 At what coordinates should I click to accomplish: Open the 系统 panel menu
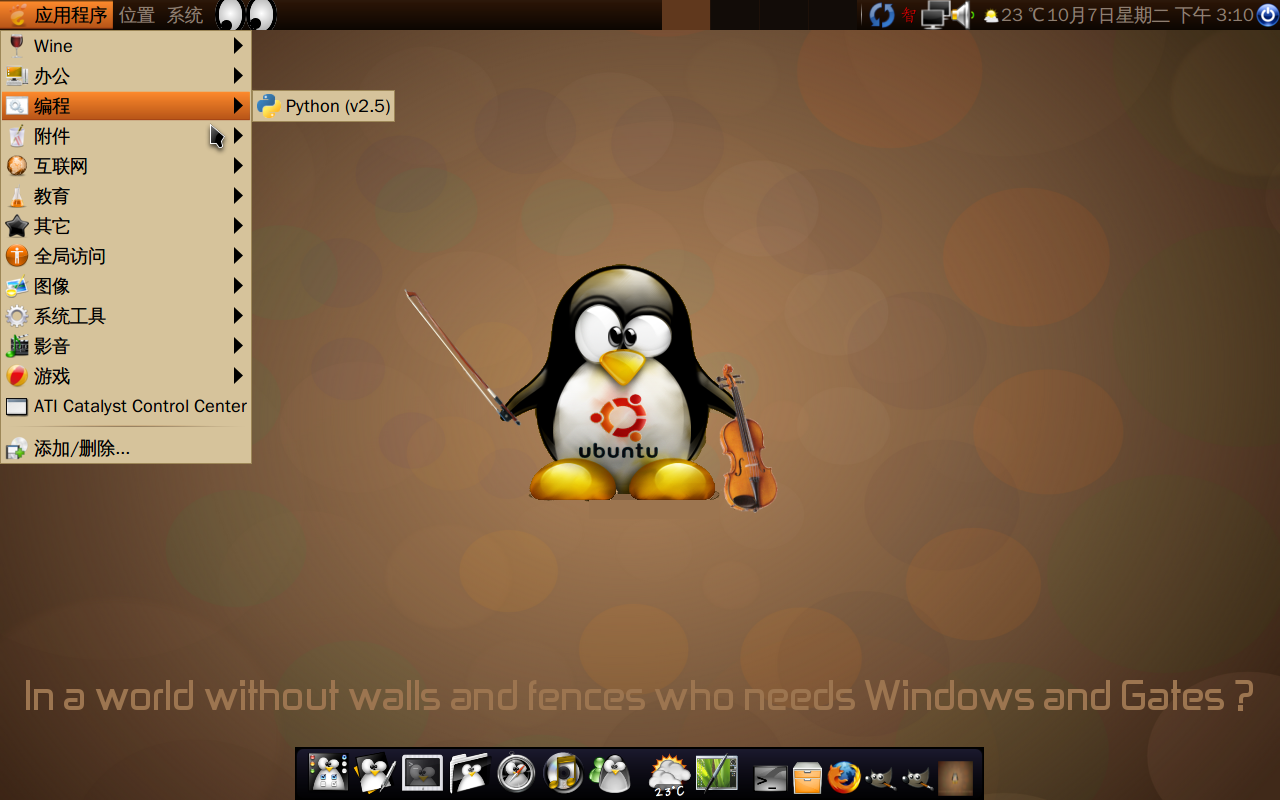click(185, 15)
